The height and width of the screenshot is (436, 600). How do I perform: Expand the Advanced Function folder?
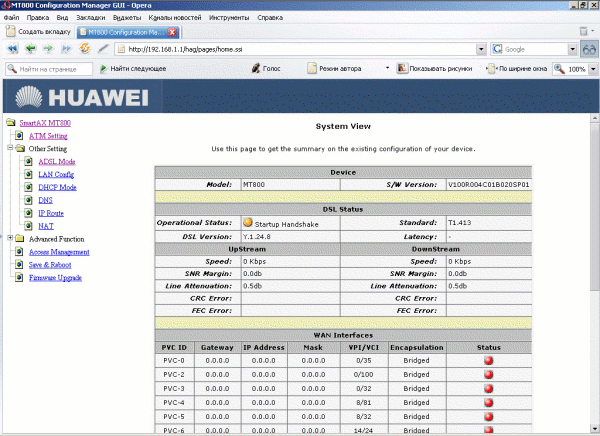[x=10, y=238]
